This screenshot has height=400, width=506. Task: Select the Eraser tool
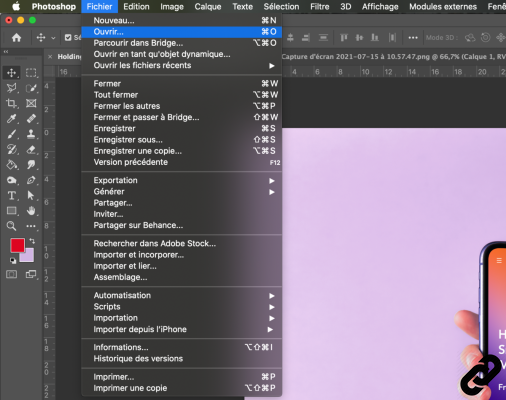tap(31, 149)
